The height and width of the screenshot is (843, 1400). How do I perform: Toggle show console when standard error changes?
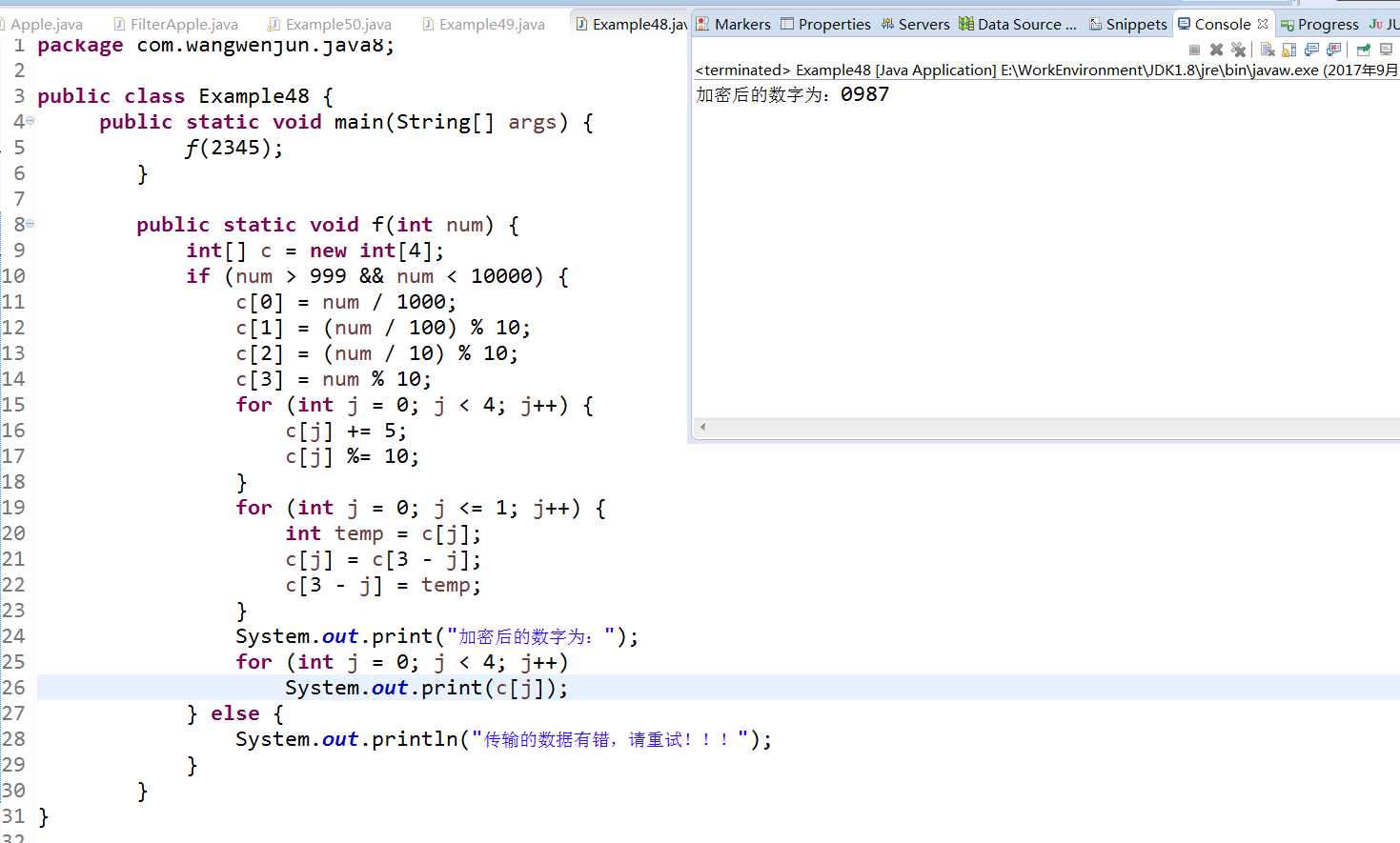coord(1333,50)
